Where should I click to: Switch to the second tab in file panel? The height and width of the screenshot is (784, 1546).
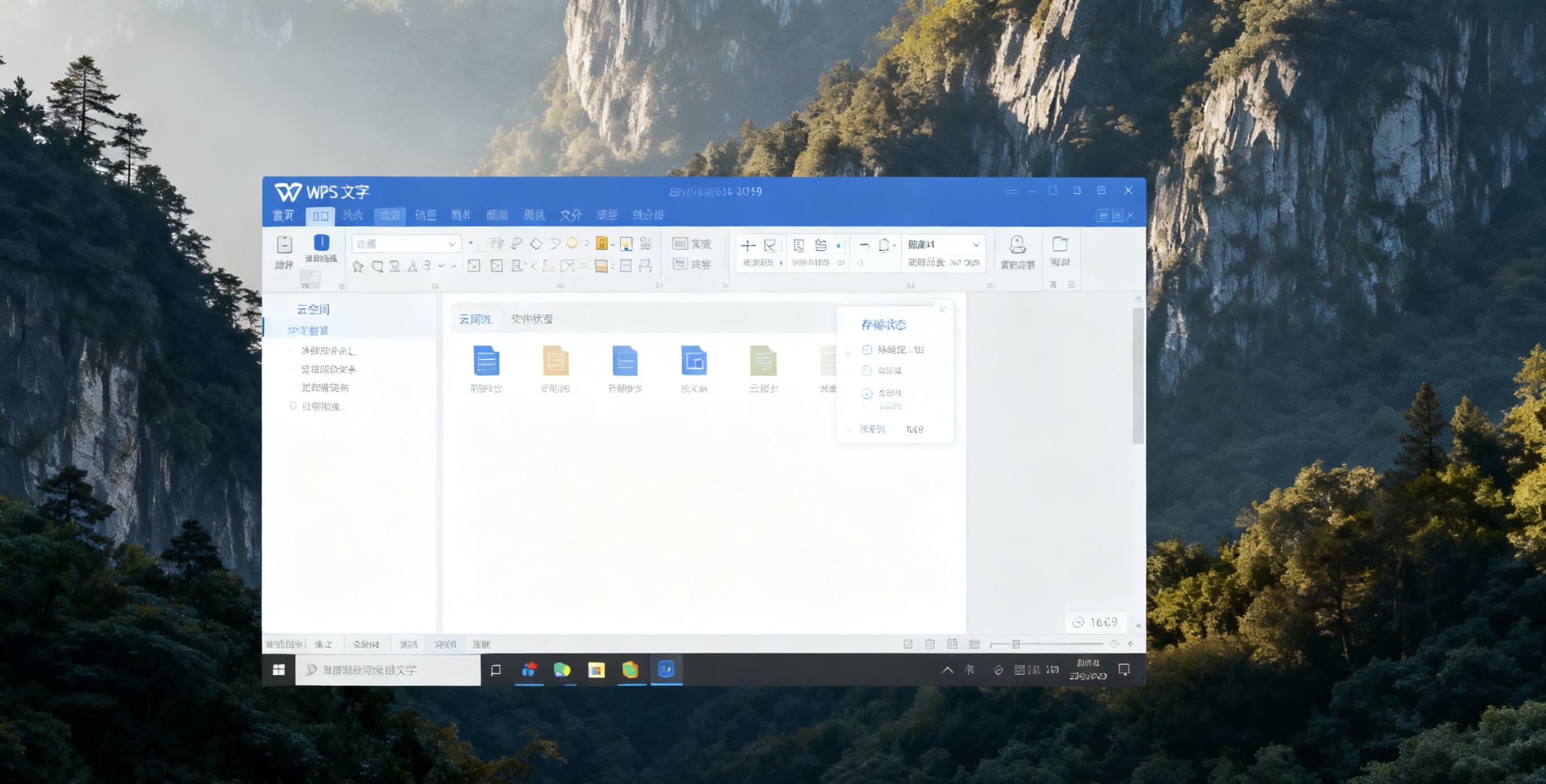(x=532, y=319)
